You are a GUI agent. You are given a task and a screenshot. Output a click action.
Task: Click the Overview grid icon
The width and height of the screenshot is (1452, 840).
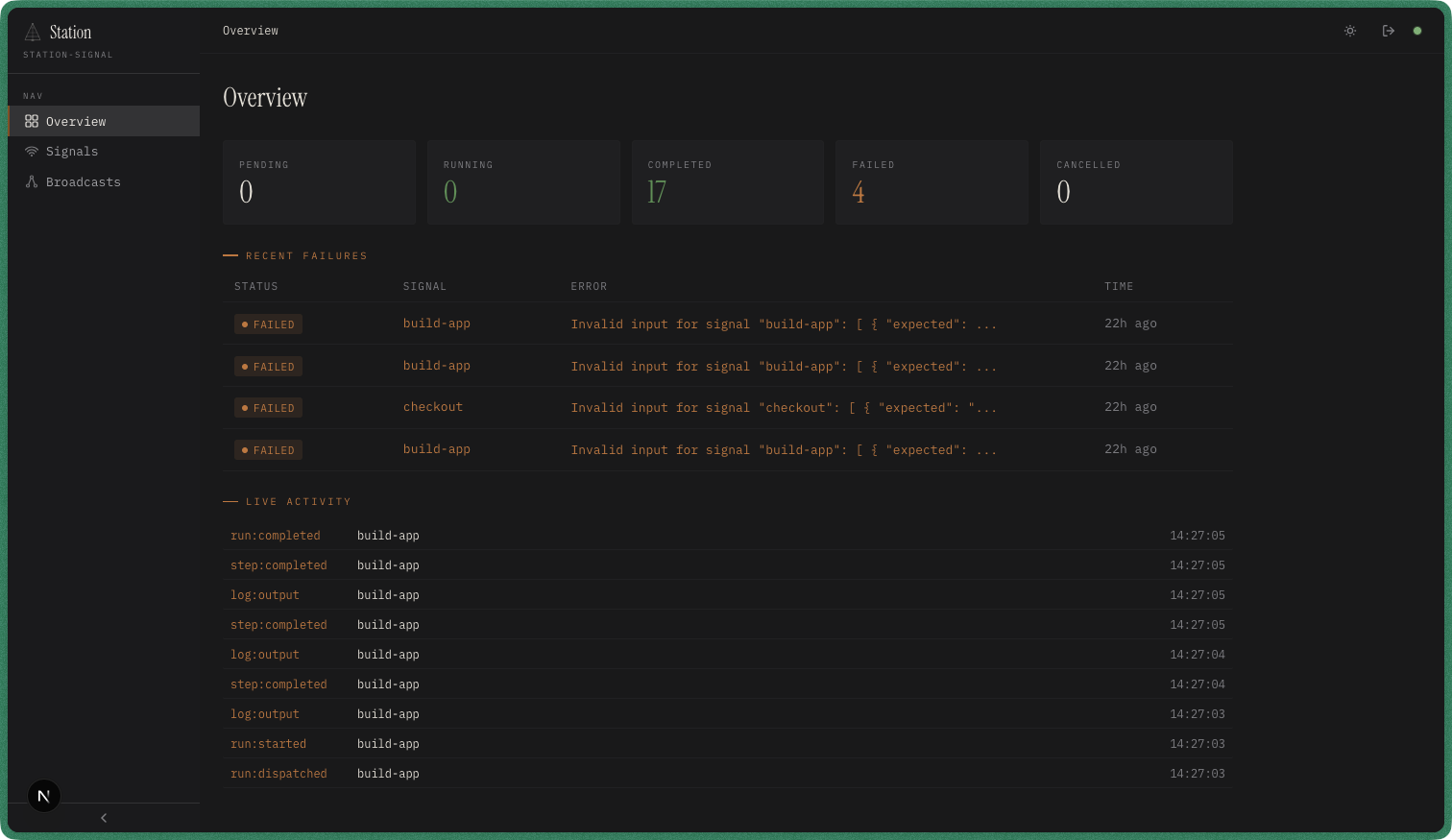pyautogui.click(x=32, y=121)
